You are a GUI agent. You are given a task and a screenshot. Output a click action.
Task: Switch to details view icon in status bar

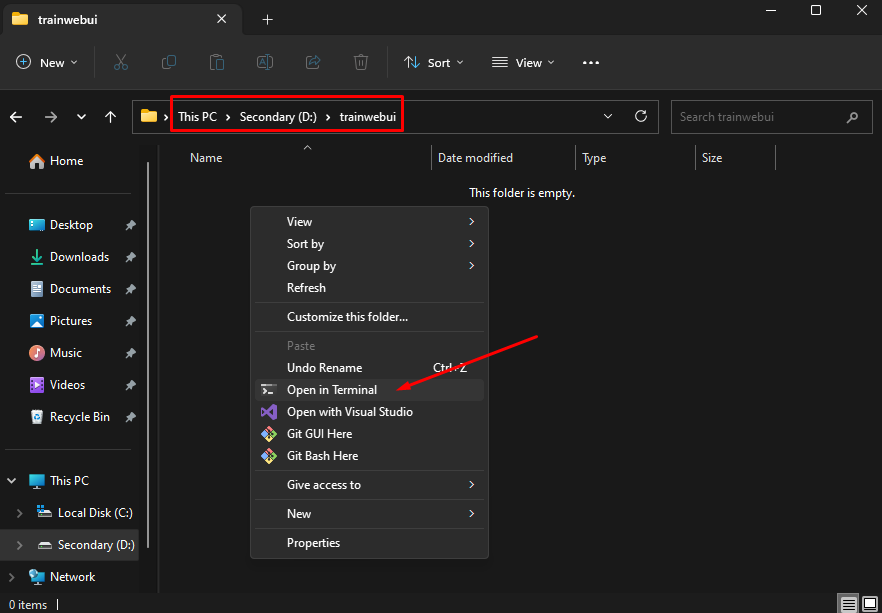coord(849,604)
